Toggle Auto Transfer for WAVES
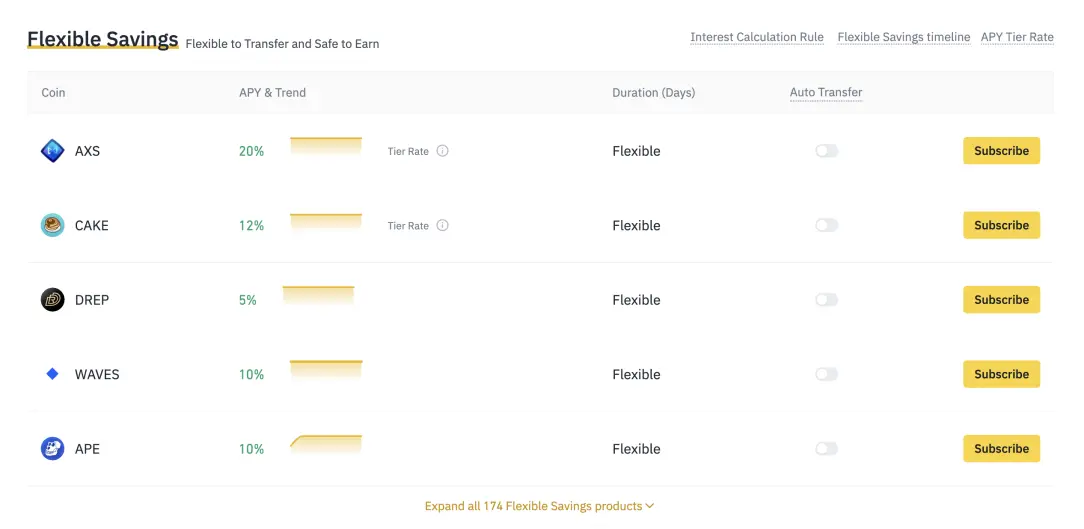Screen dimensions: 1084x529 coord(826,374)
